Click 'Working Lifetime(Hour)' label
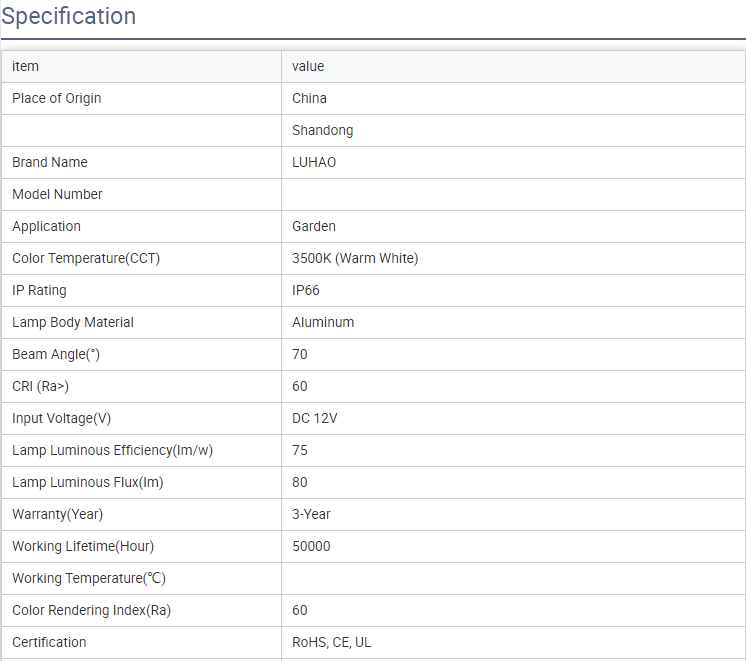This screenshot has height=661, width=746. (83, 546)
